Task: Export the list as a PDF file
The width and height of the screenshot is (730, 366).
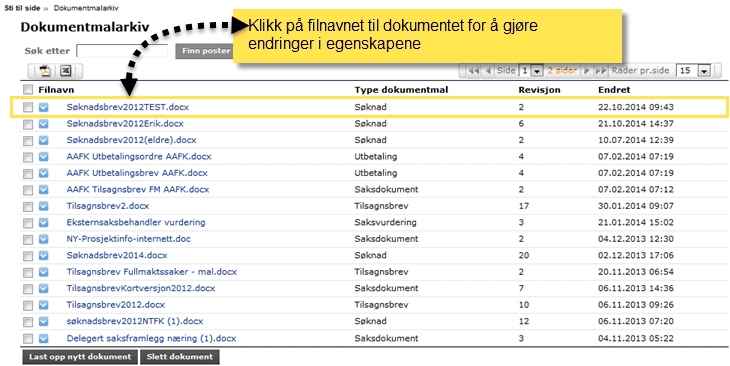Action: 45,71
